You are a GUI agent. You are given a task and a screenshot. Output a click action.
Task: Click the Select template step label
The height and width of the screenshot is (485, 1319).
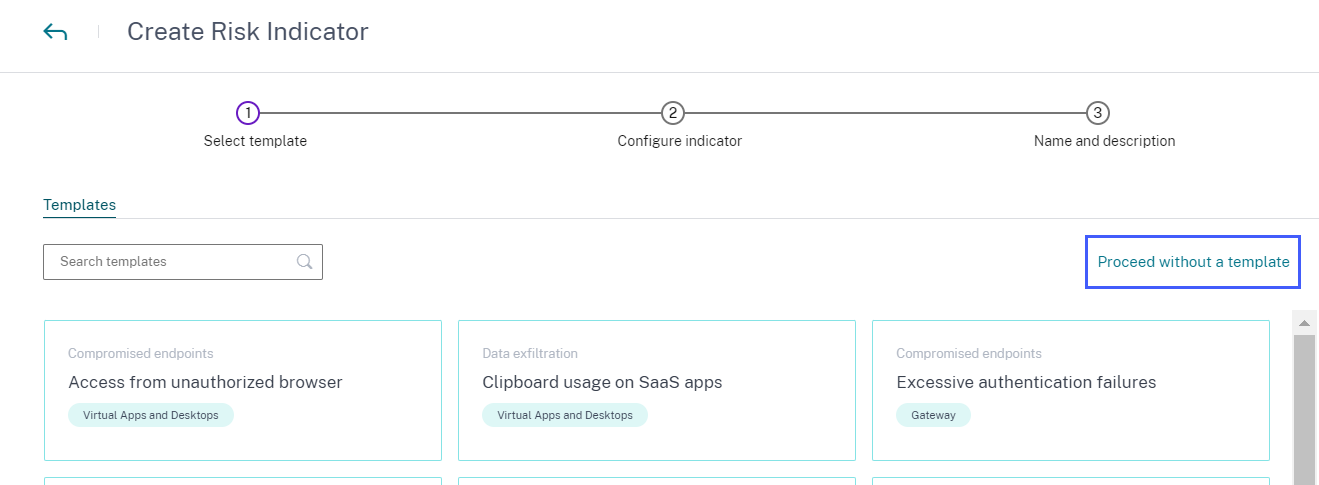tap(255, 141)
